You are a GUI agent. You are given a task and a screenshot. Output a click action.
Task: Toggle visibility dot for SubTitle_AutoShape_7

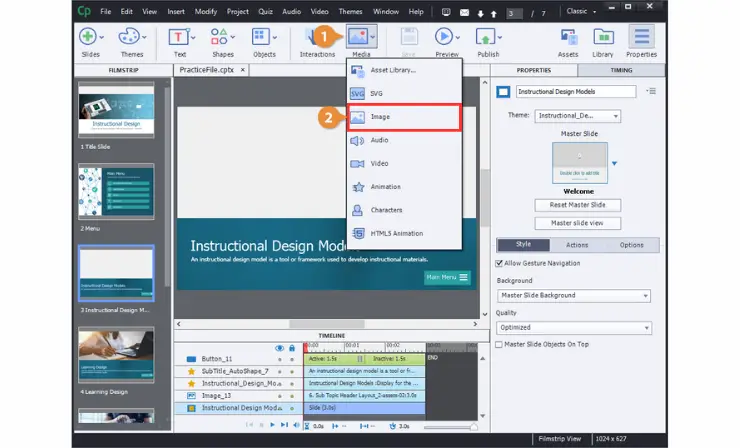tap(279, 372)
